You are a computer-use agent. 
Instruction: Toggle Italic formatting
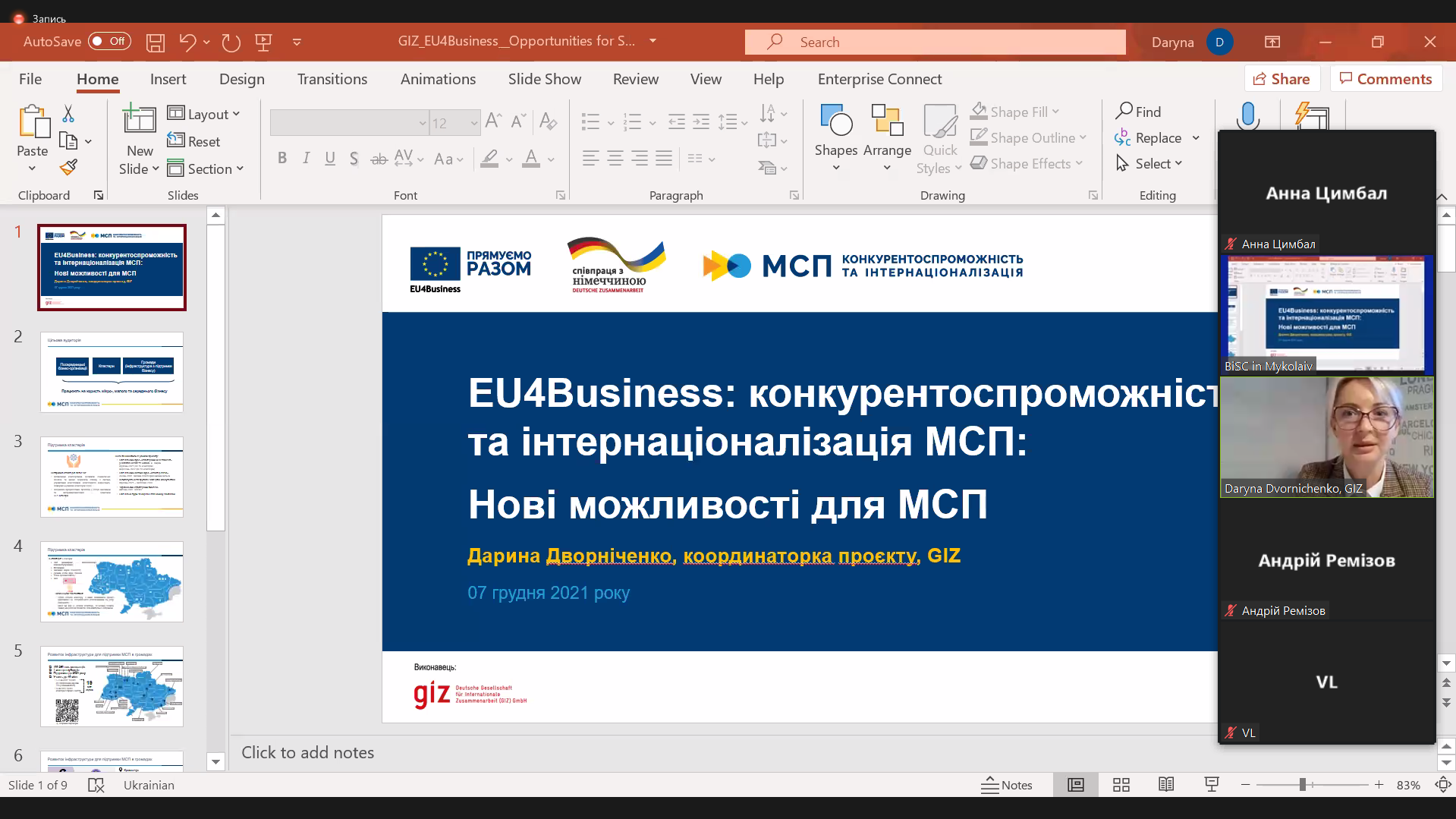pos(306,158)
